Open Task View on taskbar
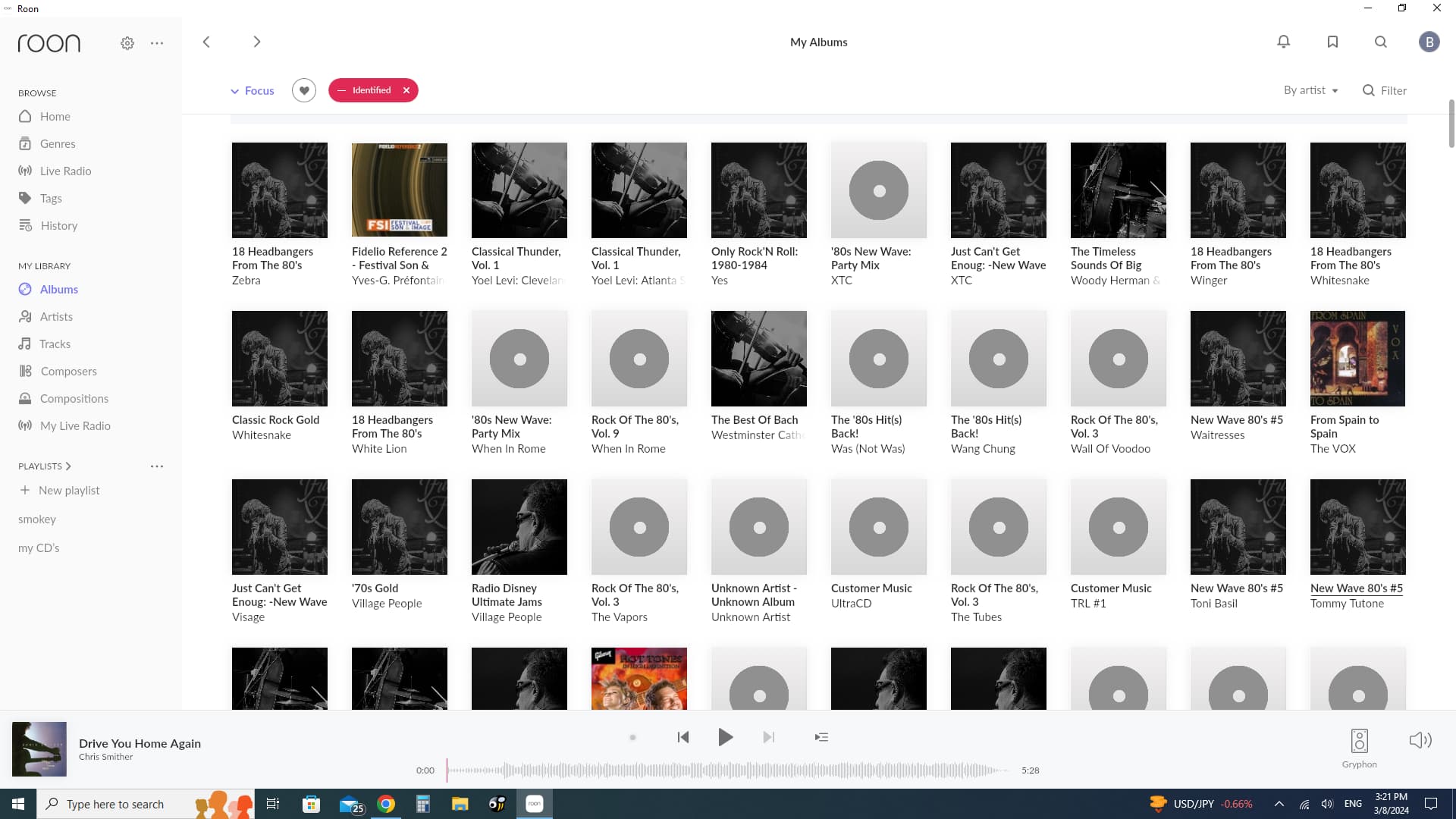The image size is (1456, 819). coord(273,804)
